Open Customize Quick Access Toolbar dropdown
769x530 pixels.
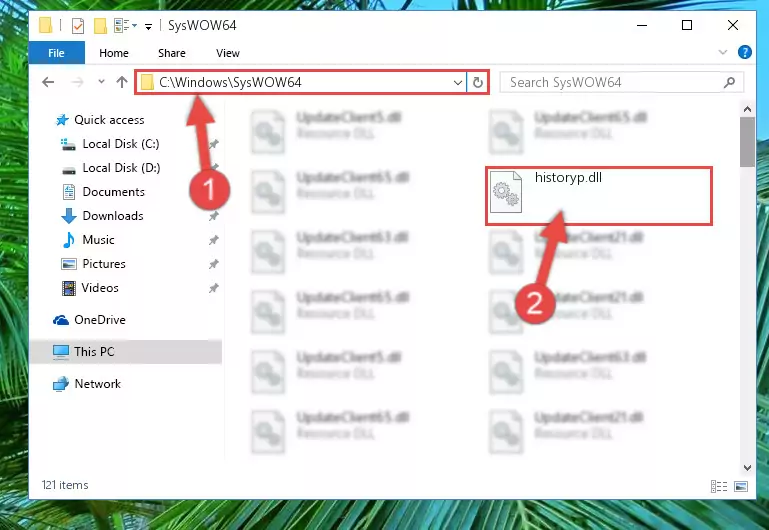point(148,26)
